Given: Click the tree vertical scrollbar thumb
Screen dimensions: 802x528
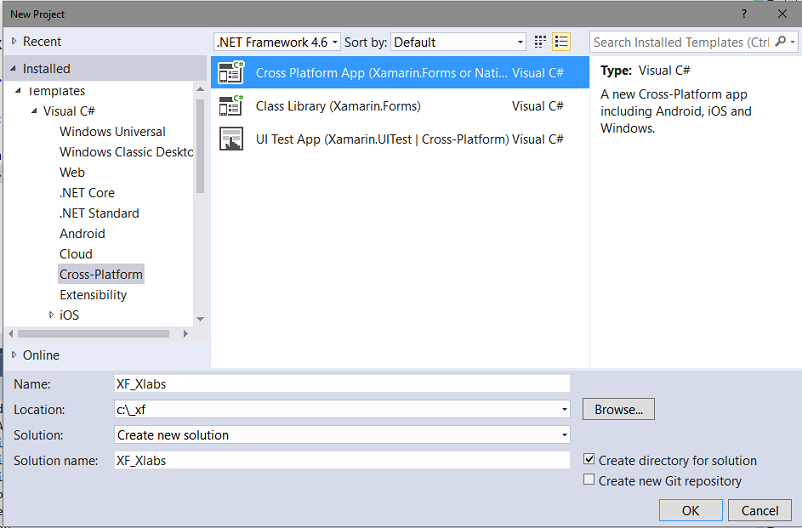Looking at the screenshot, I should tap(200, 146).
